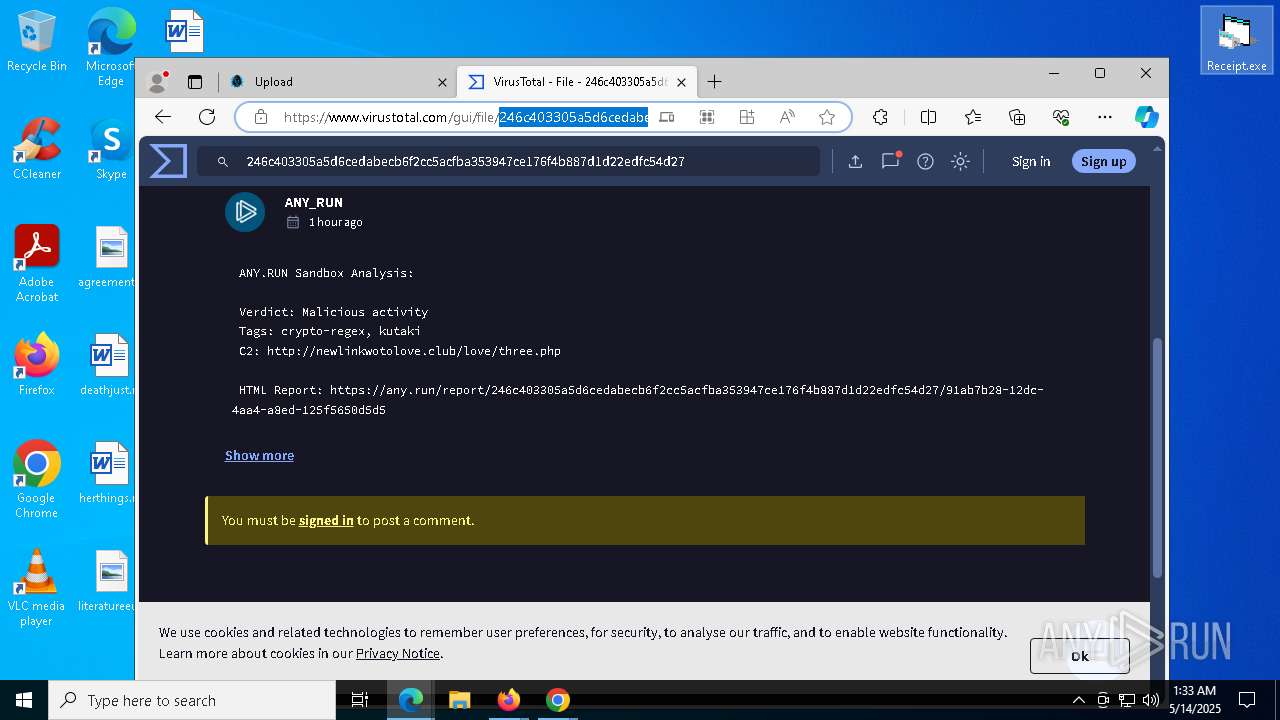The height and width of the screenshot is (720, 1280).
Task: Click the site info lock icon
Action: click(261, 117)
